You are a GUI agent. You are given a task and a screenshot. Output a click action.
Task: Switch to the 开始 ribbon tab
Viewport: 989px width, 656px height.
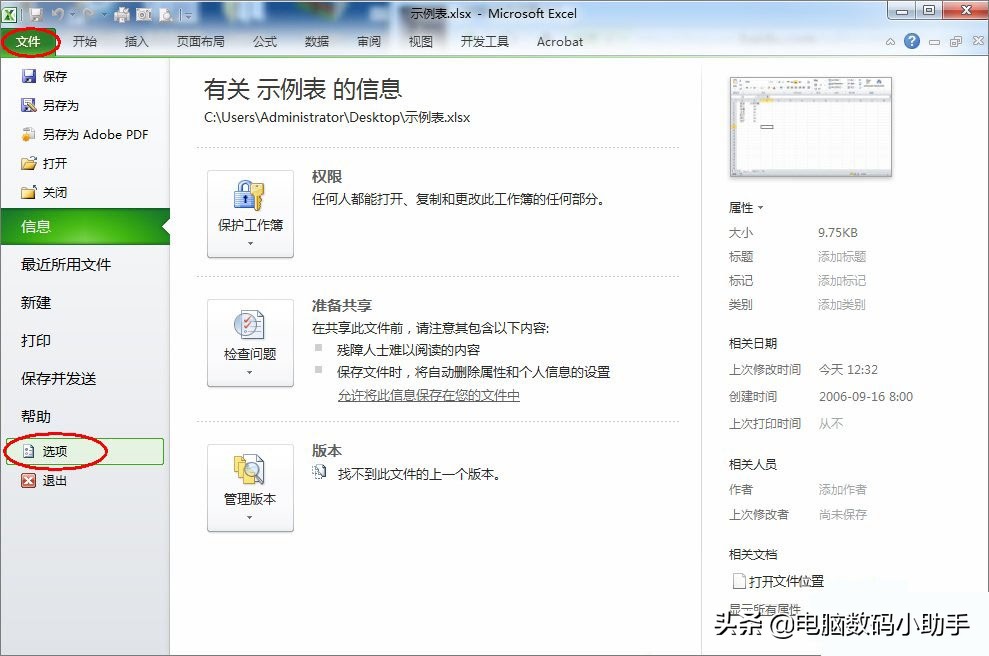(84, 41)
